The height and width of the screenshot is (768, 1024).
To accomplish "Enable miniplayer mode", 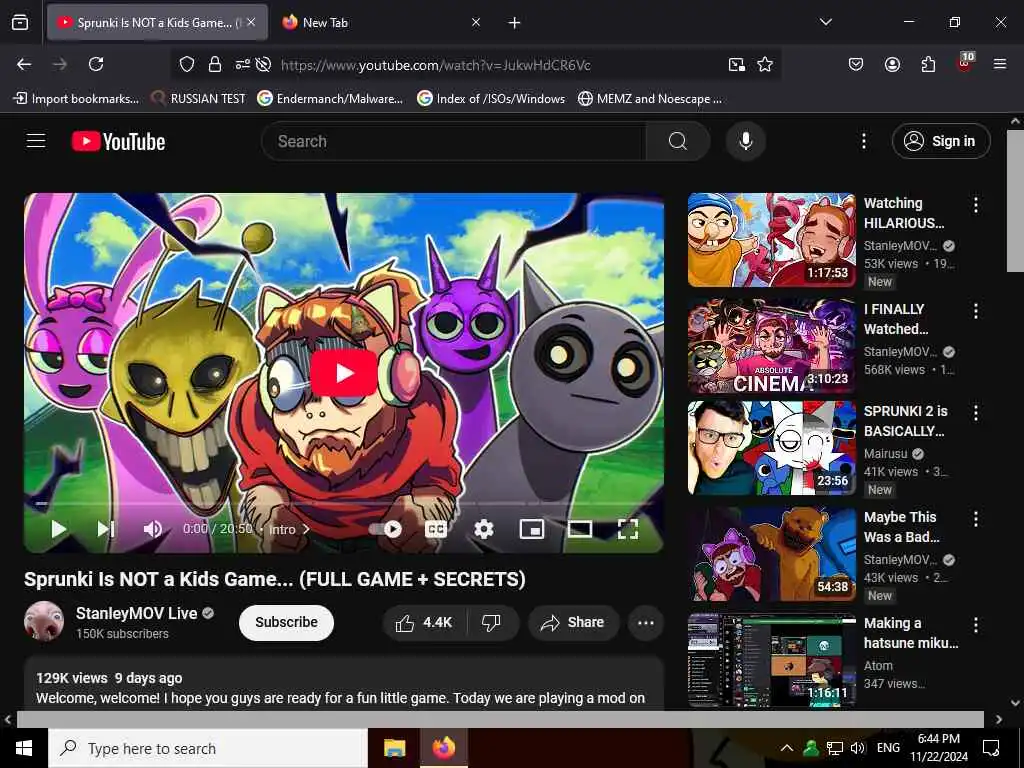I will 532,529.
